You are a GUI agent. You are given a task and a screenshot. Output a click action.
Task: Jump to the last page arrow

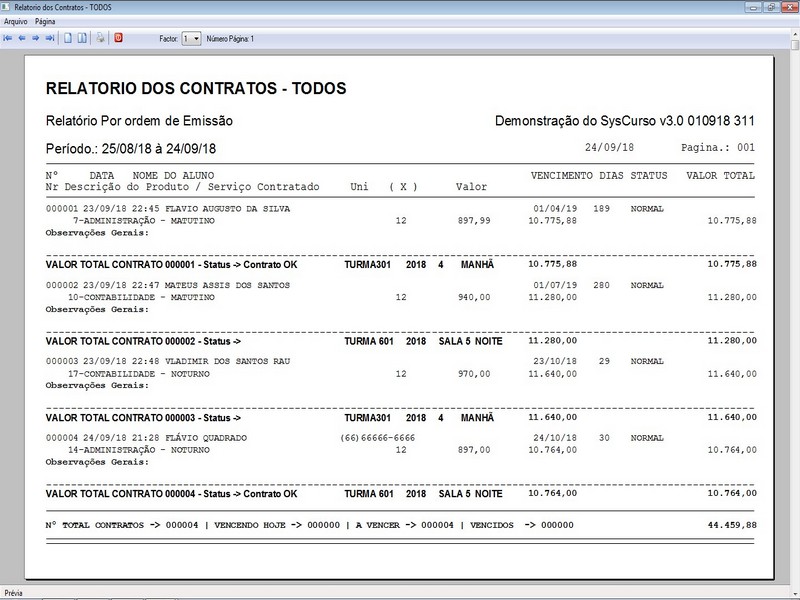(x=49, y=38)
